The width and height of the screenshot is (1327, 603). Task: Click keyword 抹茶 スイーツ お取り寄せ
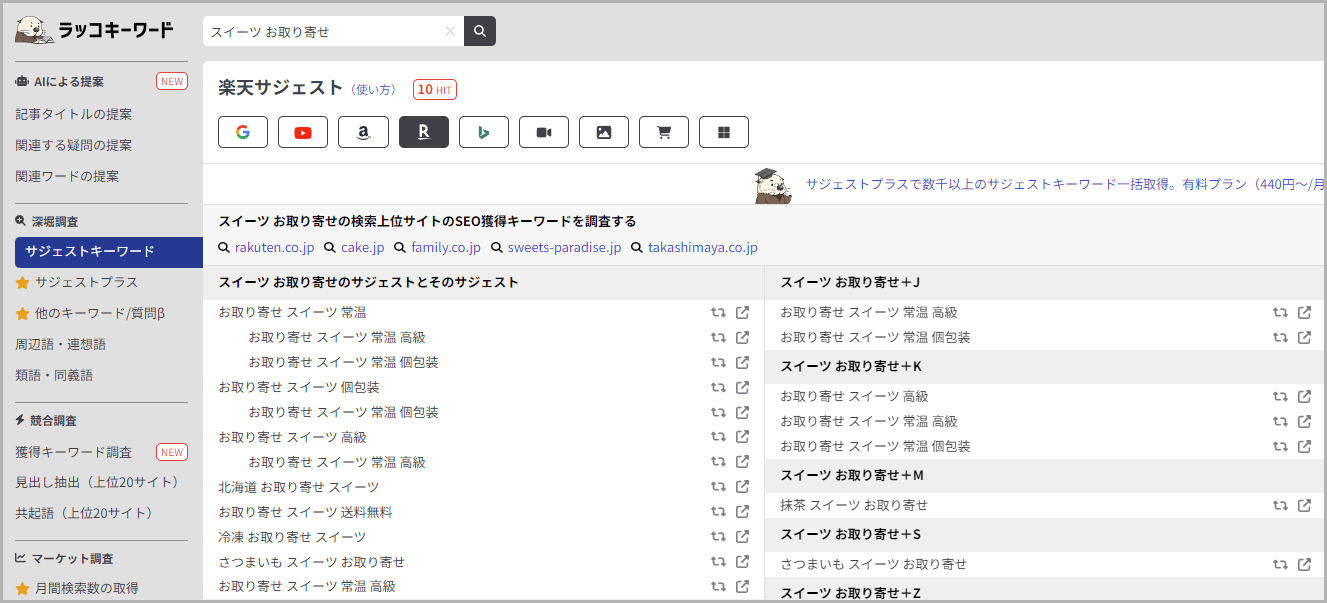[x=854, y=505]
